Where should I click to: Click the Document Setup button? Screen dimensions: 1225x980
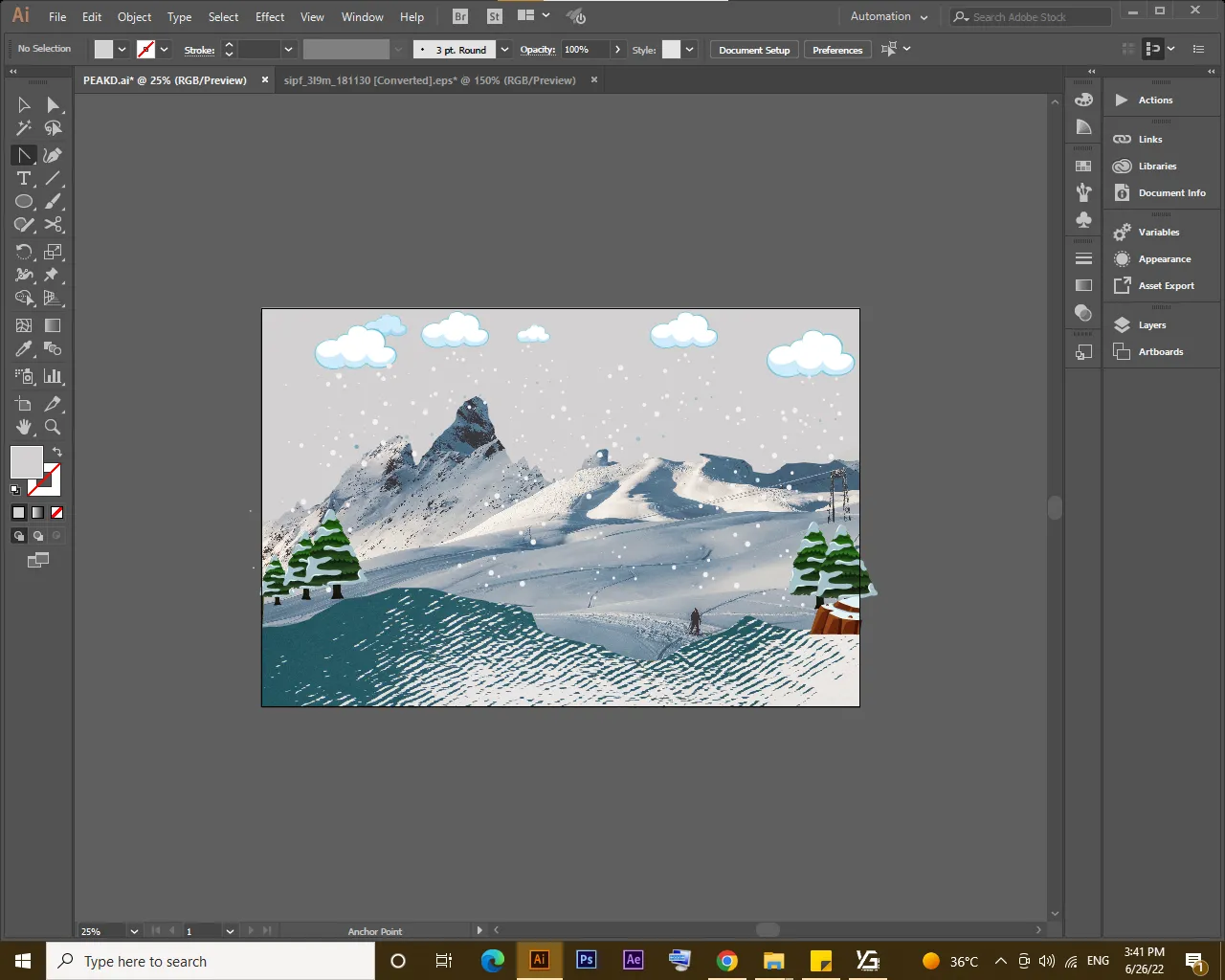754,50
